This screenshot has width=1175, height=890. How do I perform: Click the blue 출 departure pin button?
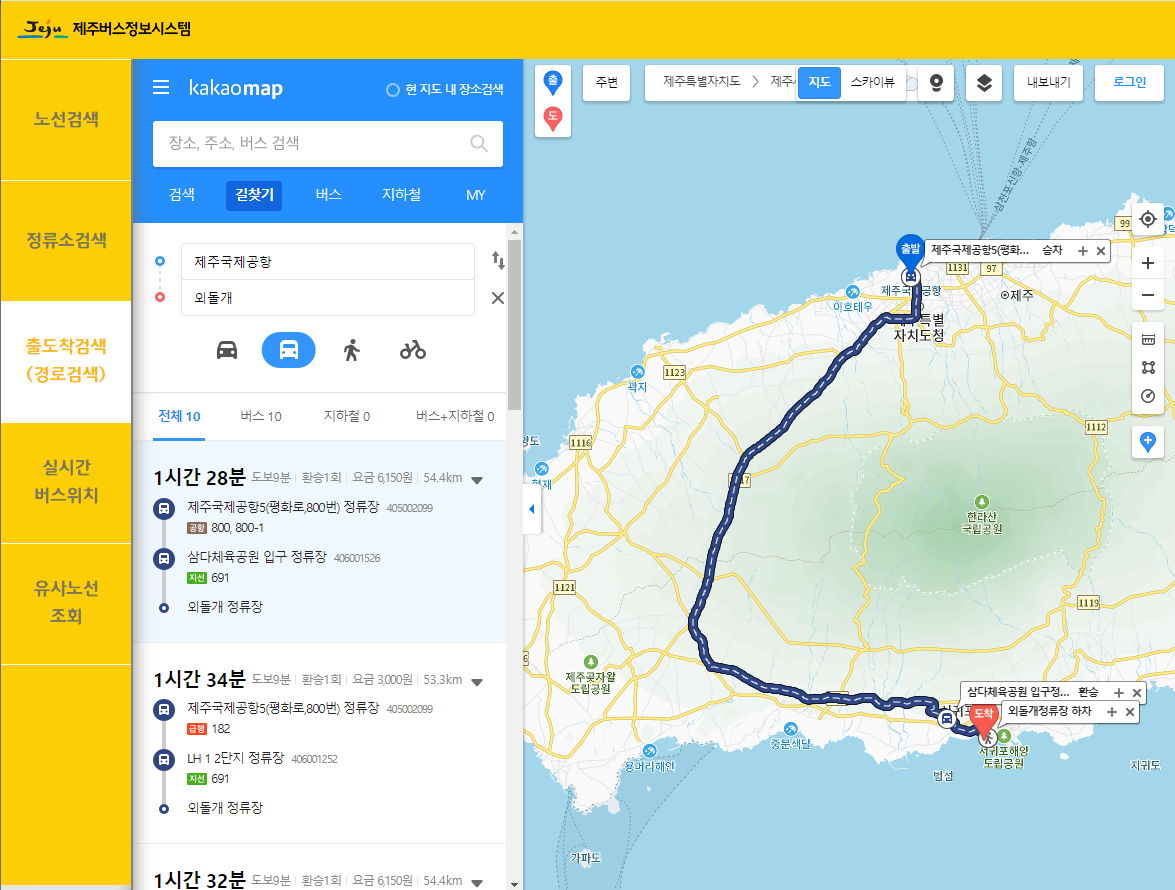(553, 82)
